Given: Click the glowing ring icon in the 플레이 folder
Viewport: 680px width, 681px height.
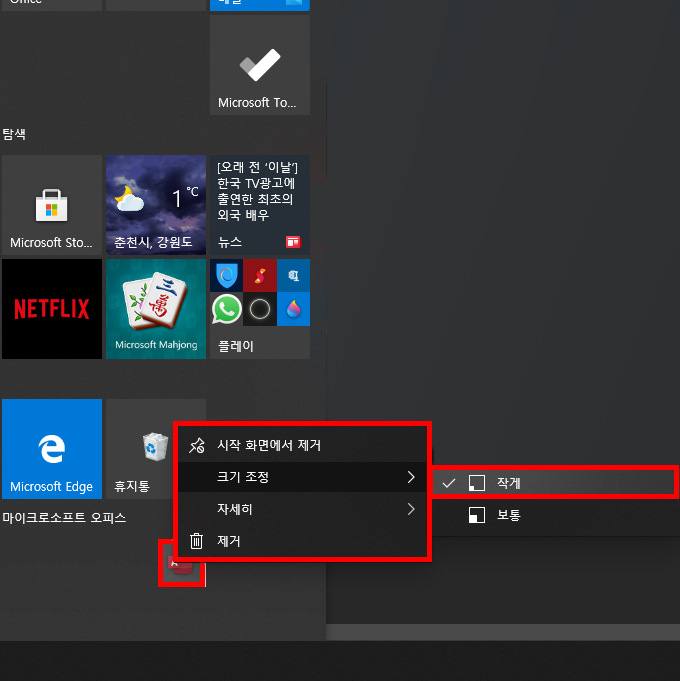Looking at the screenshot, I should click(x=260, y=309).
